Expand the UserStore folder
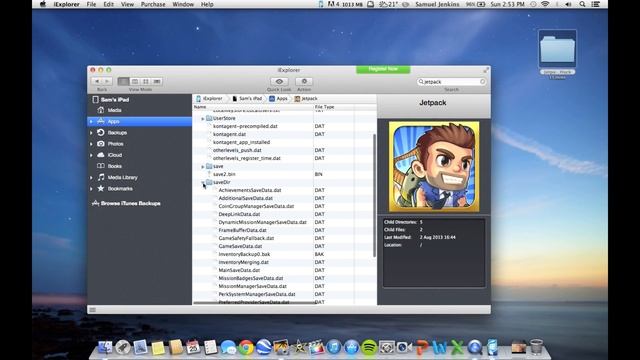The height and width of the screenshot is (360, 640). [203, 118]
